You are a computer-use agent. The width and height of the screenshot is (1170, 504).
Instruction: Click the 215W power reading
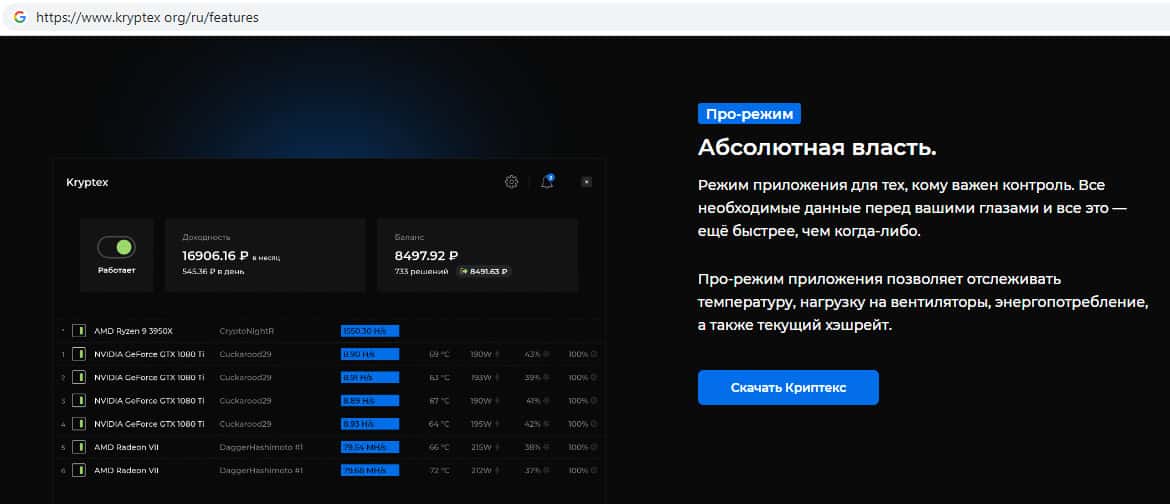coord(482,447)
